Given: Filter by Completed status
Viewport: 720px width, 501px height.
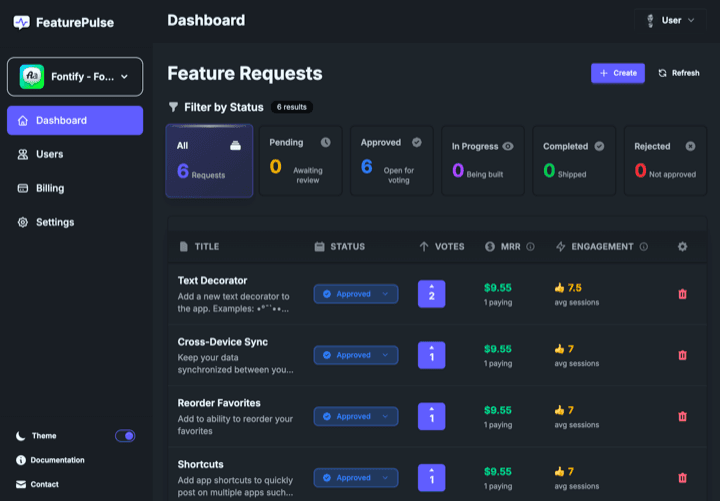Looking at the screenshot, I should (x=574, y=161).
